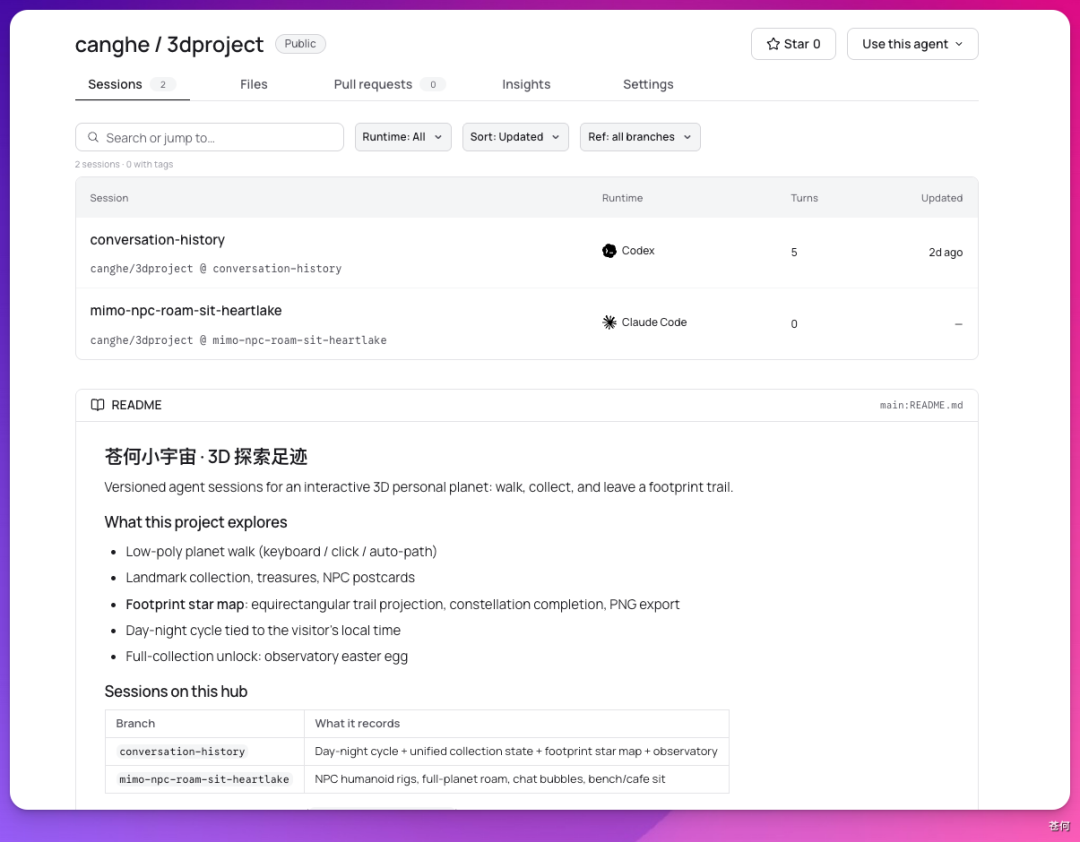The image size is (1080, 842).
Task: Open the Insights tab
Action: (x=526, y=84)
